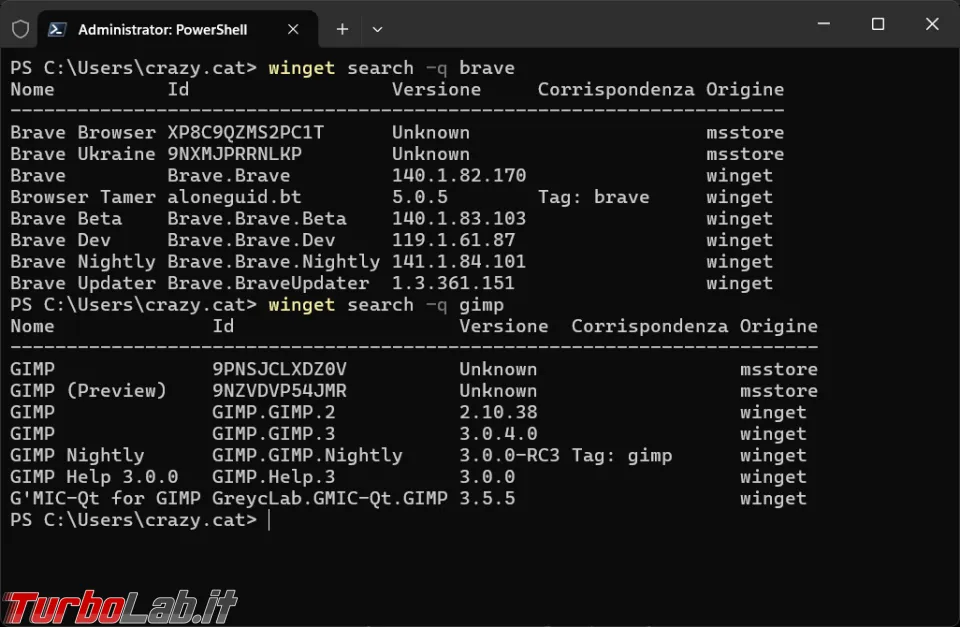Click the name 'G'MIC-Qt for GIMP'
960x627 pixels.
coord(105,498)
